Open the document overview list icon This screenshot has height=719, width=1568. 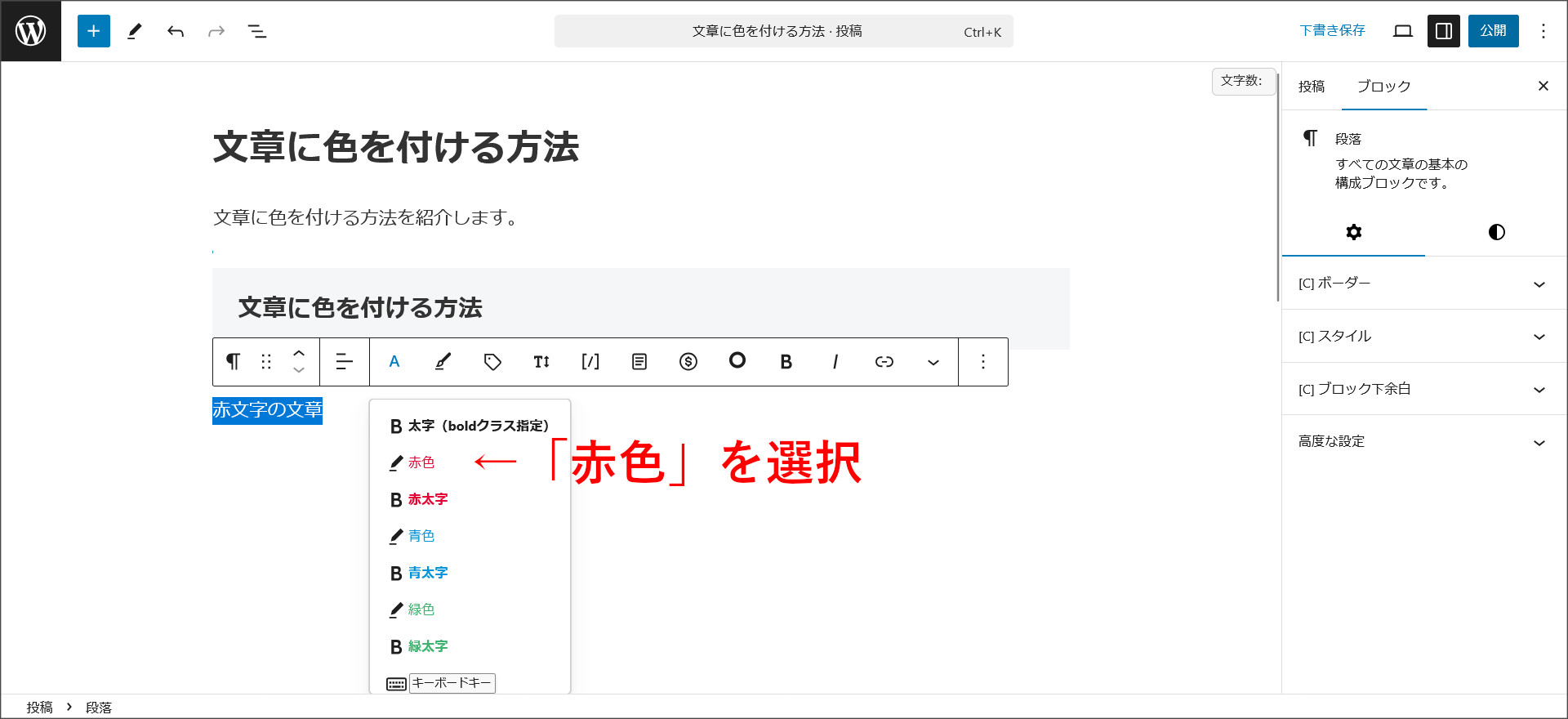tap(257, 32)
